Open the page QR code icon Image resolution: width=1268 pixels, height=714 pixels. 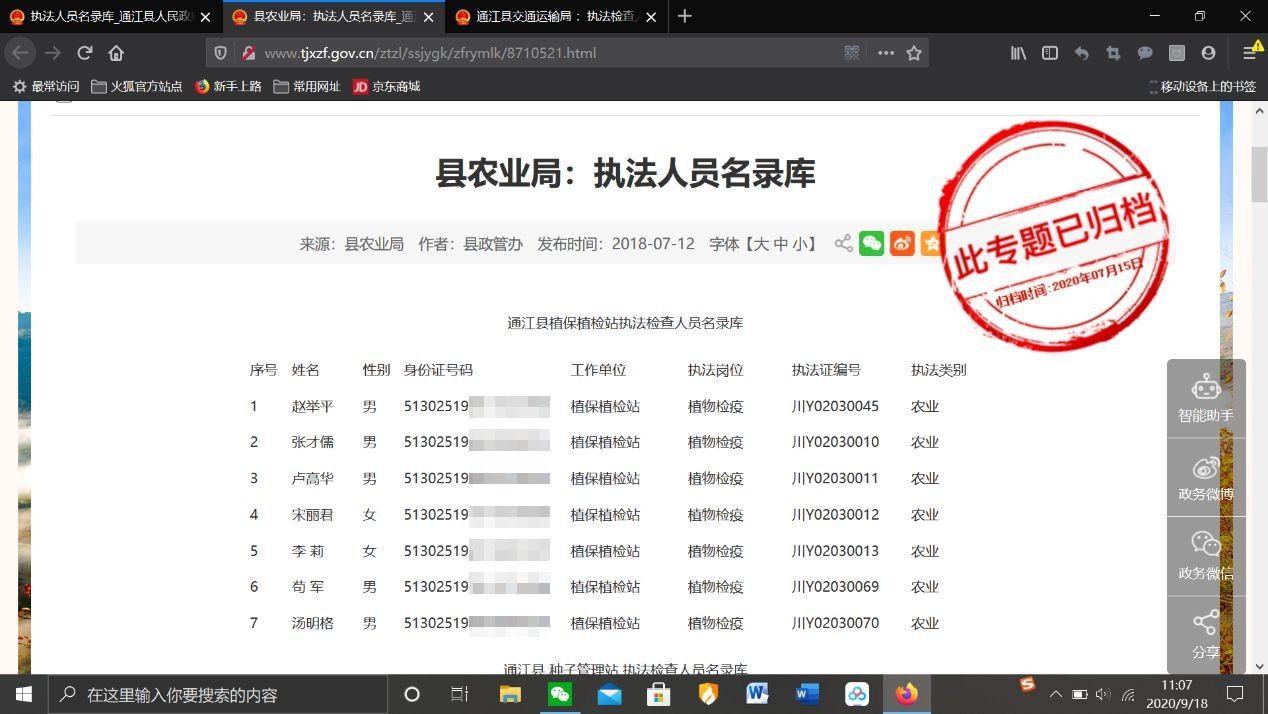pos(852,53)
